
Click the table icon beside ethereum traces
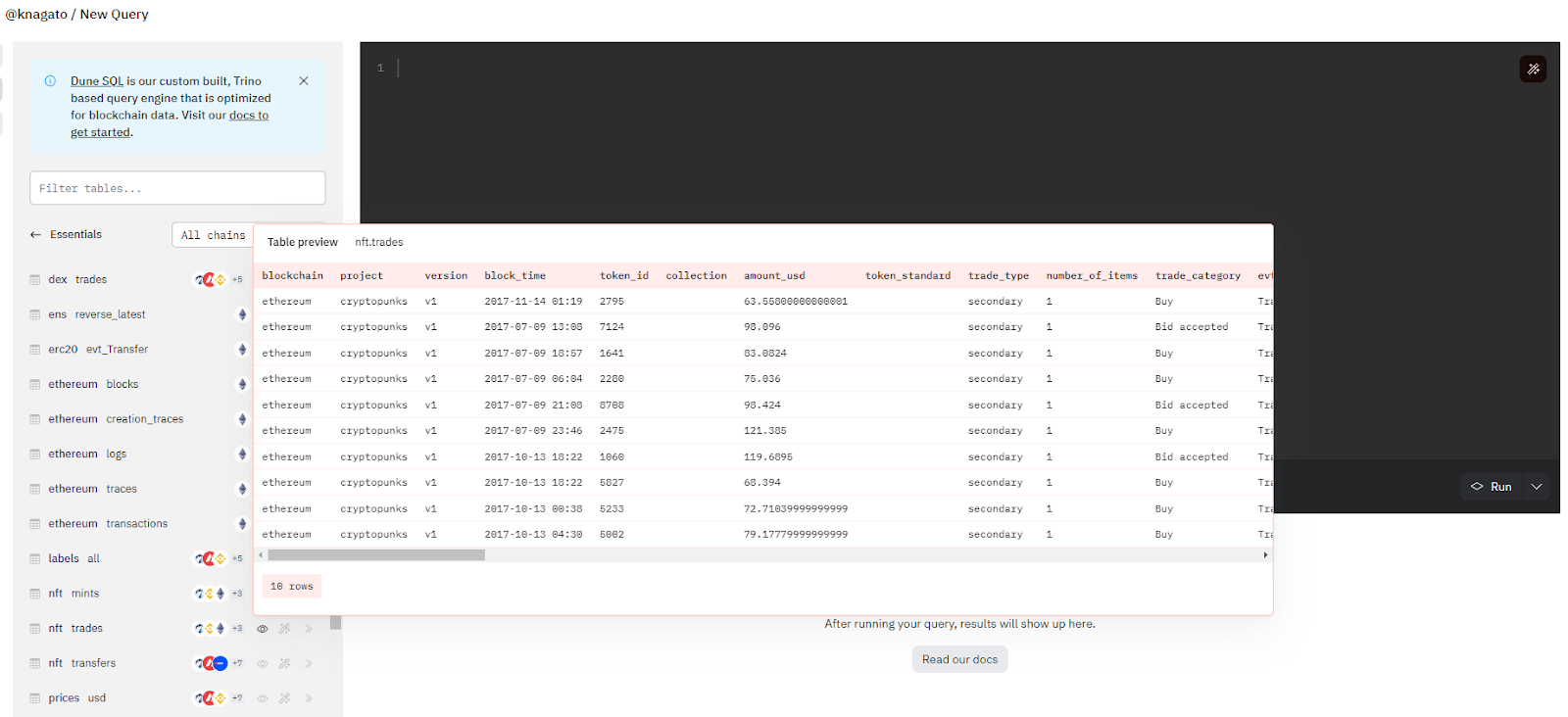[35, 489]
